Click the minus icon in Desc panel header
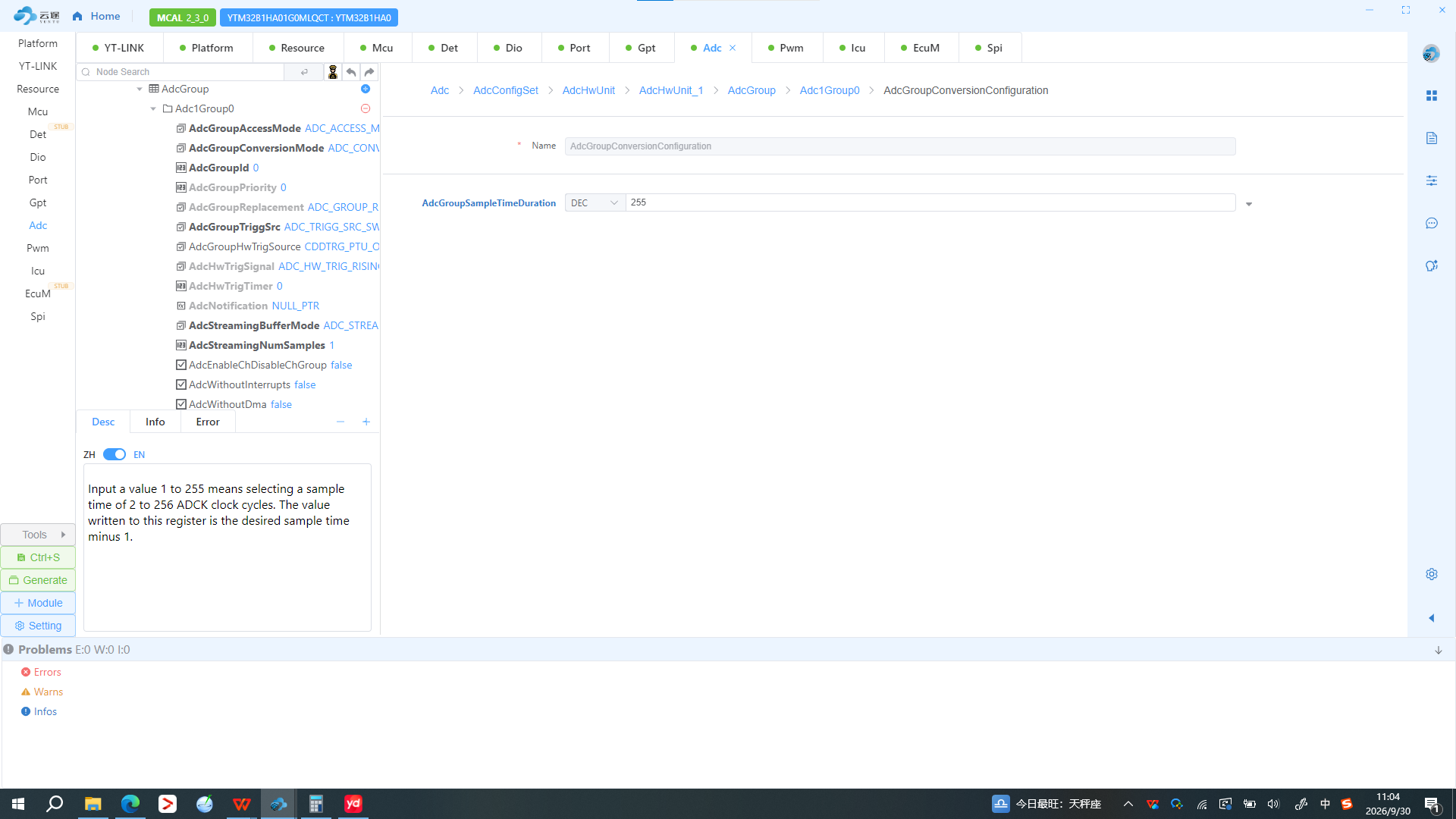This screenshot has height=819, width=1456. click(x=340, y=422)
